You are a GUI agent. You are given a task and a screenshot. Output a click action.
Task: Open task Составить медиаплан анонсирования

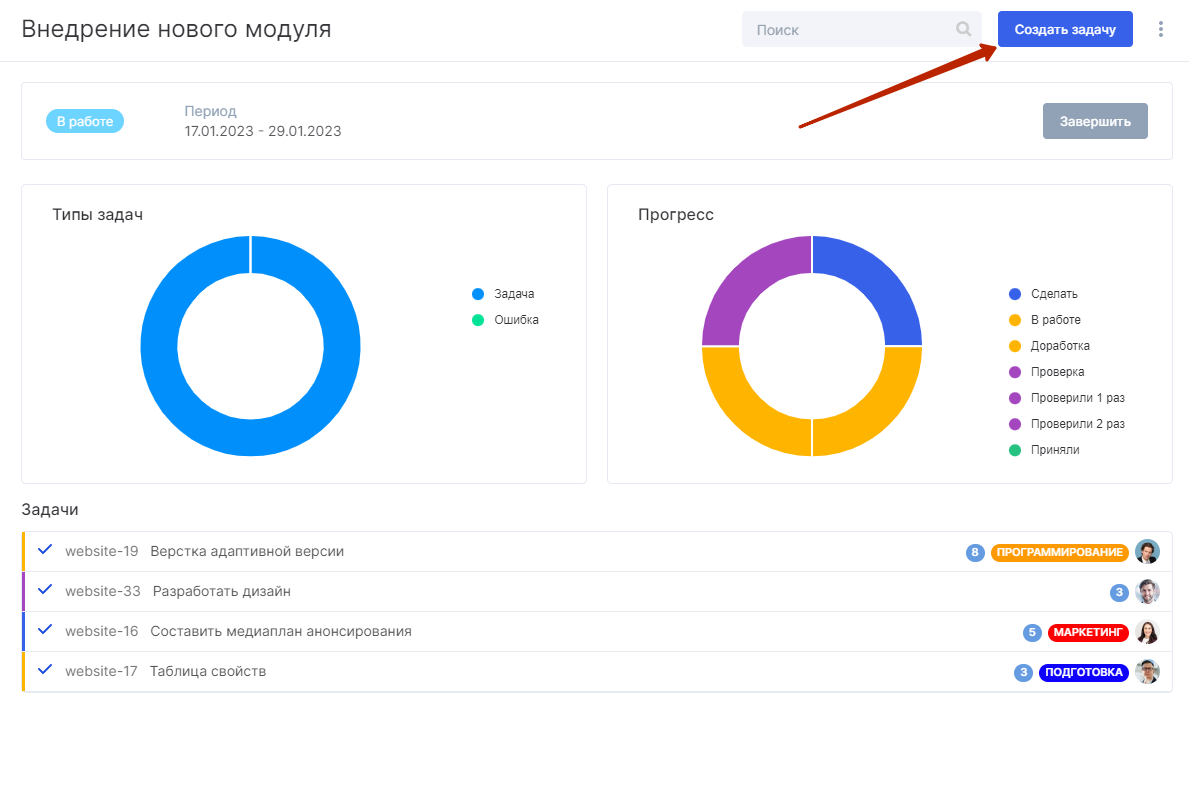[x=281, y=631]
